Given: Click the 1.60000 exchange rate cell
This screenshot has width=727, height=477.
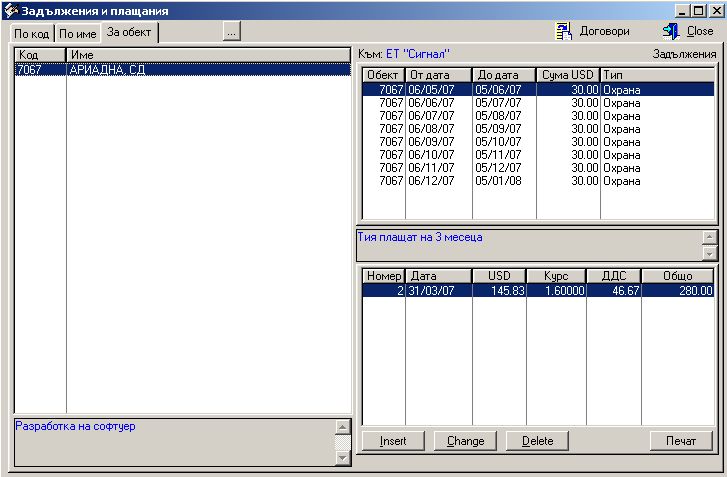Looking at the screenshot, I should point(556,291).
